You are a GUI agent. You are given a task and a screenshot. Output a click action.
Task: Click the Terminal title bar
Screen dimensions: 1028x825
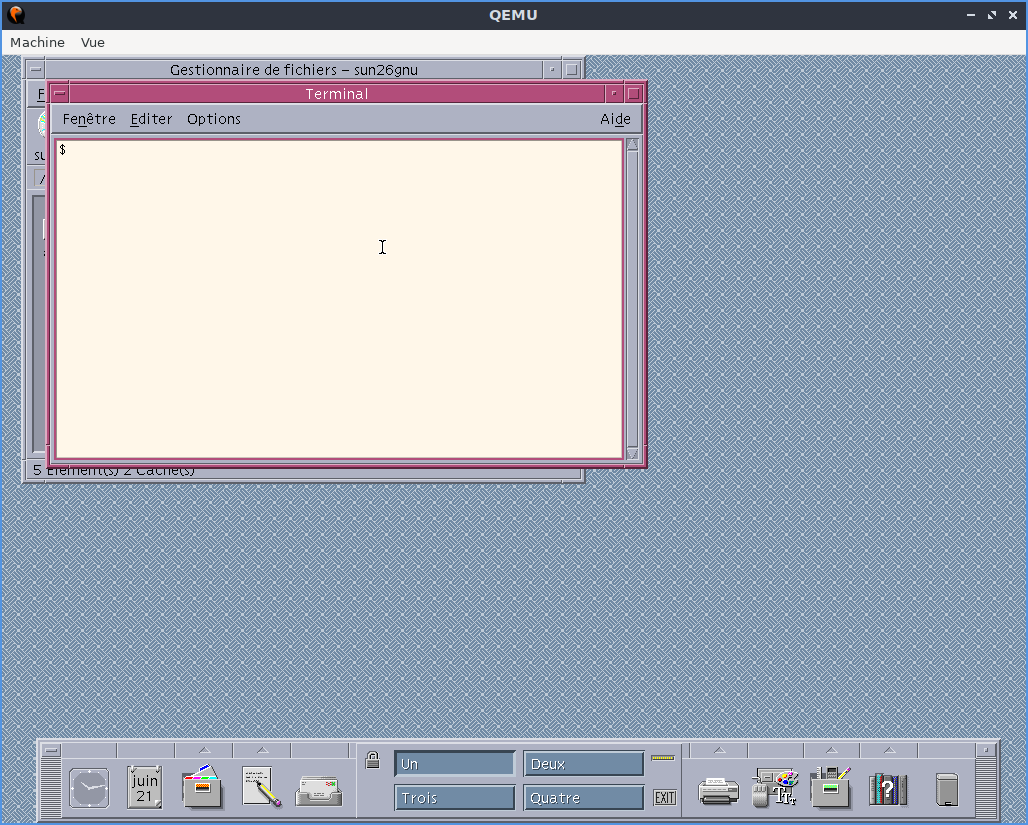point(336,94)
